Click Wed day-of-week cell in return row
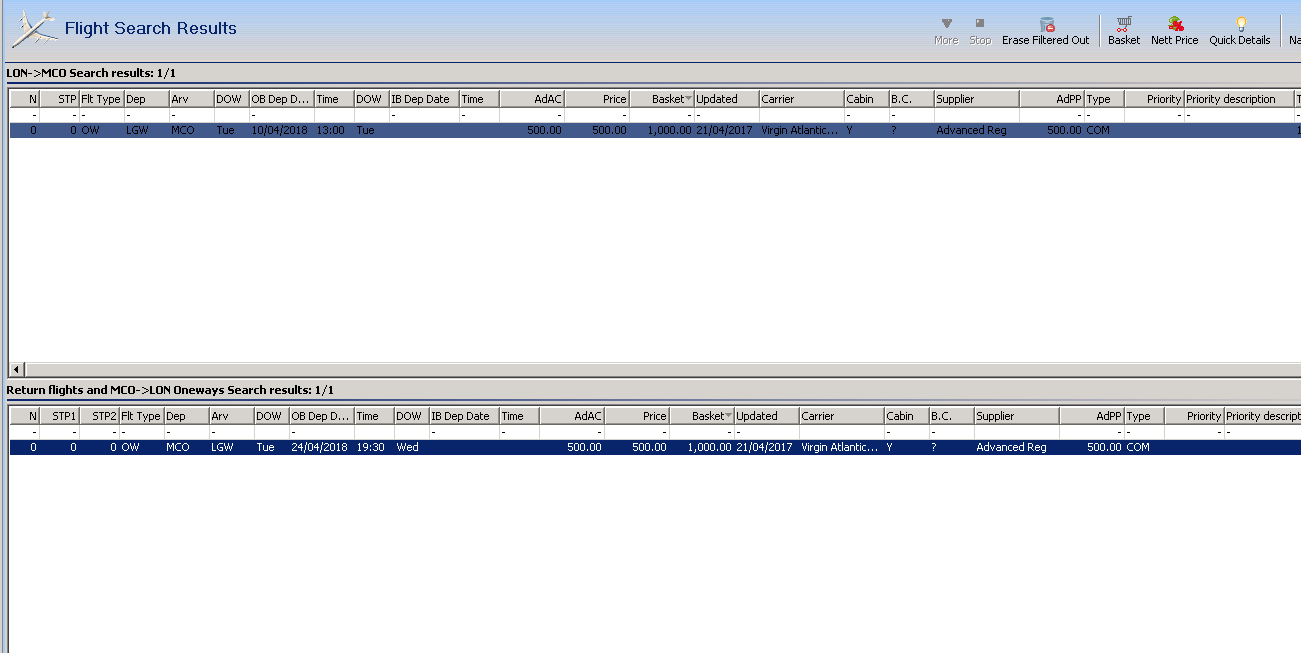 [x=411, y=447]
